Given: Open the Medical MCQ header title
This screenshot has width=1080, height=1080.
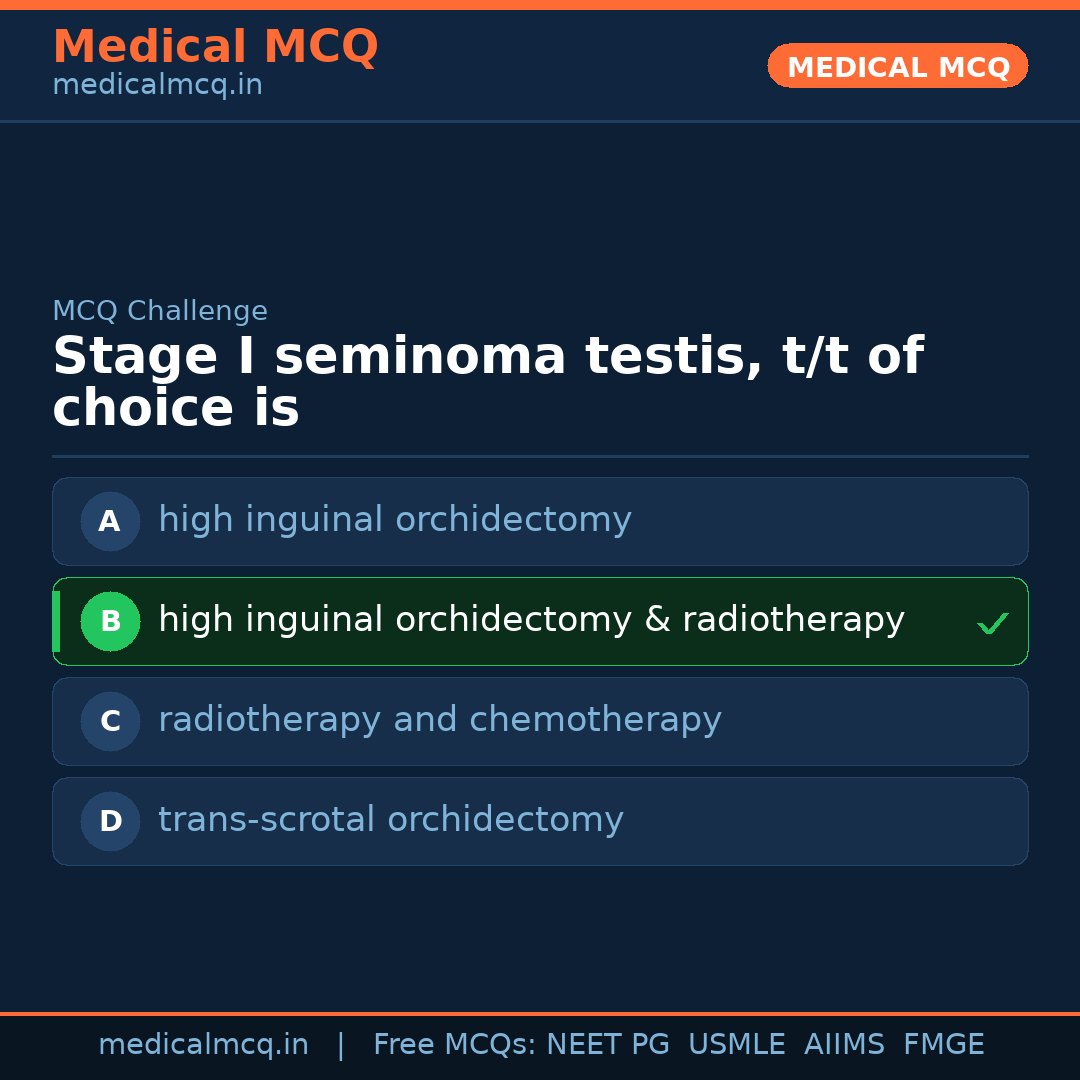Looking at the screenshot, I should [x=215, y=47].
